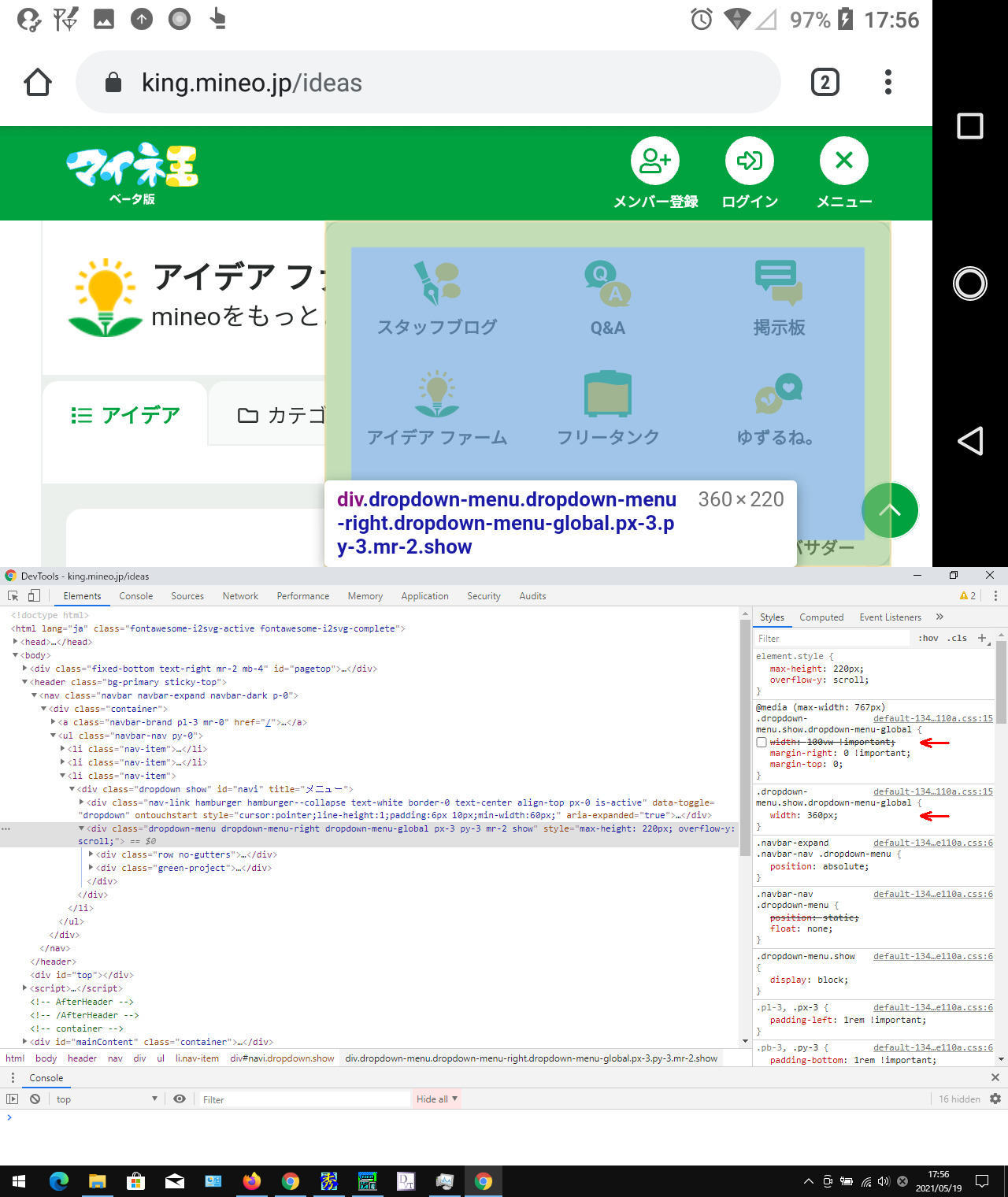Open Firefox from the Windows taskbar
1008x1197 pixels.
[252, 1181]
